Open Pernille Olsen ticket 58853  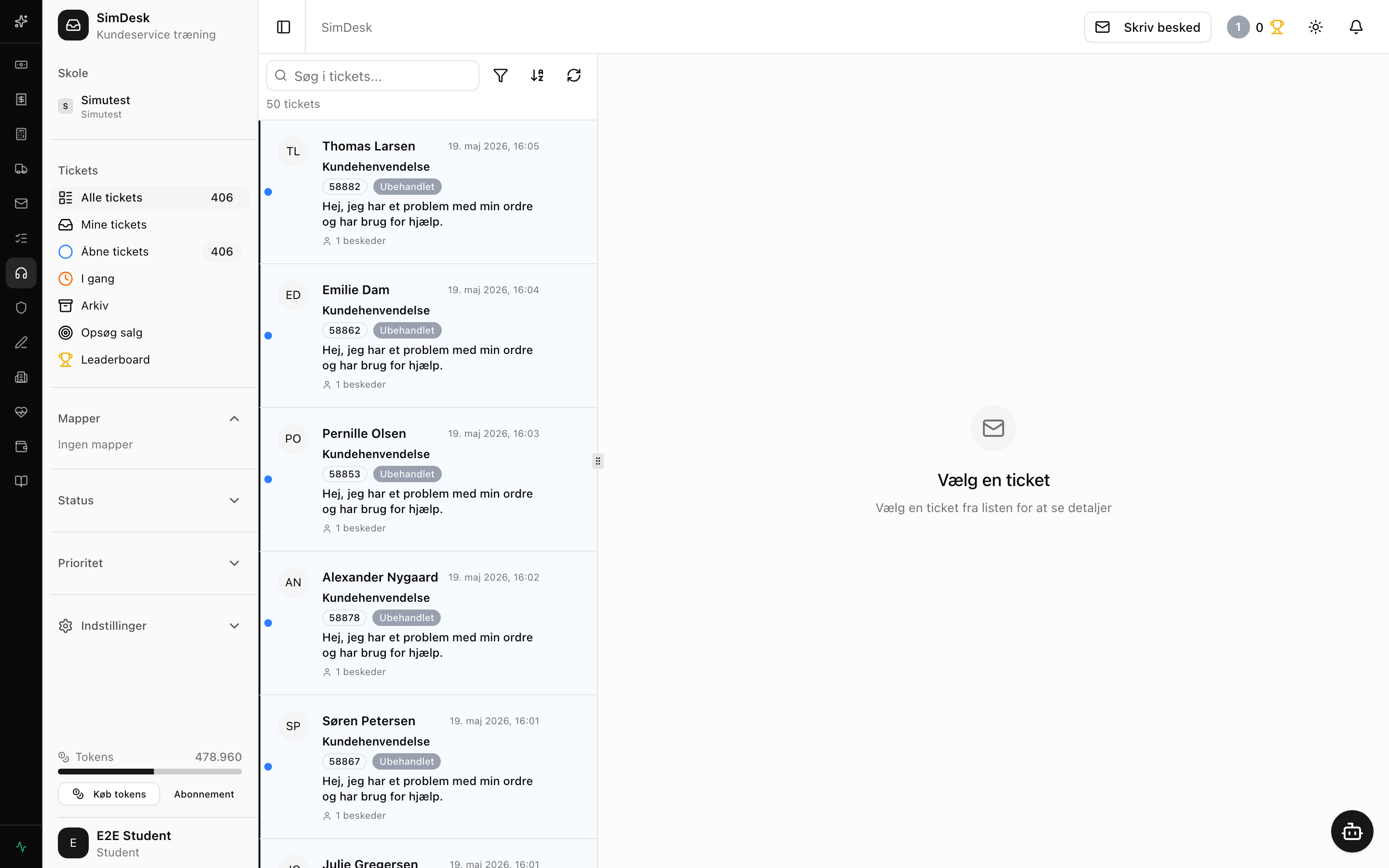point(428,479)
